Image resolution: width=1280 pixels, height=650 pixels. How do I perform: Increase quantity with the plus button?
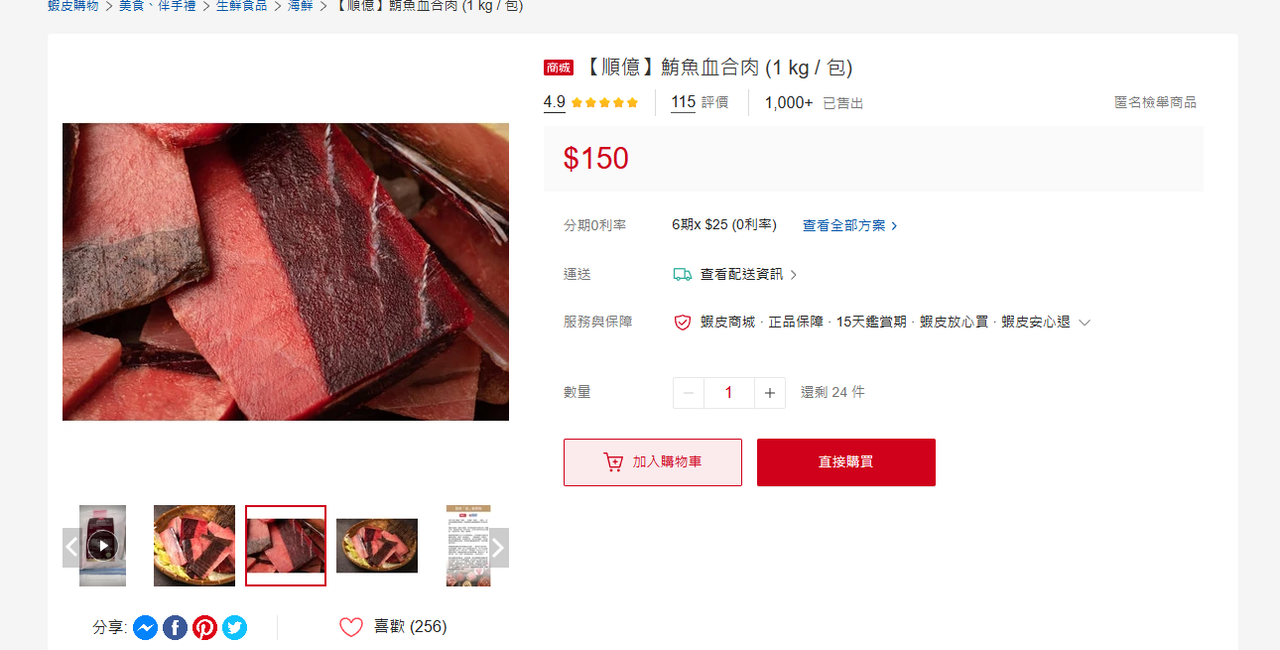point(770,393)
